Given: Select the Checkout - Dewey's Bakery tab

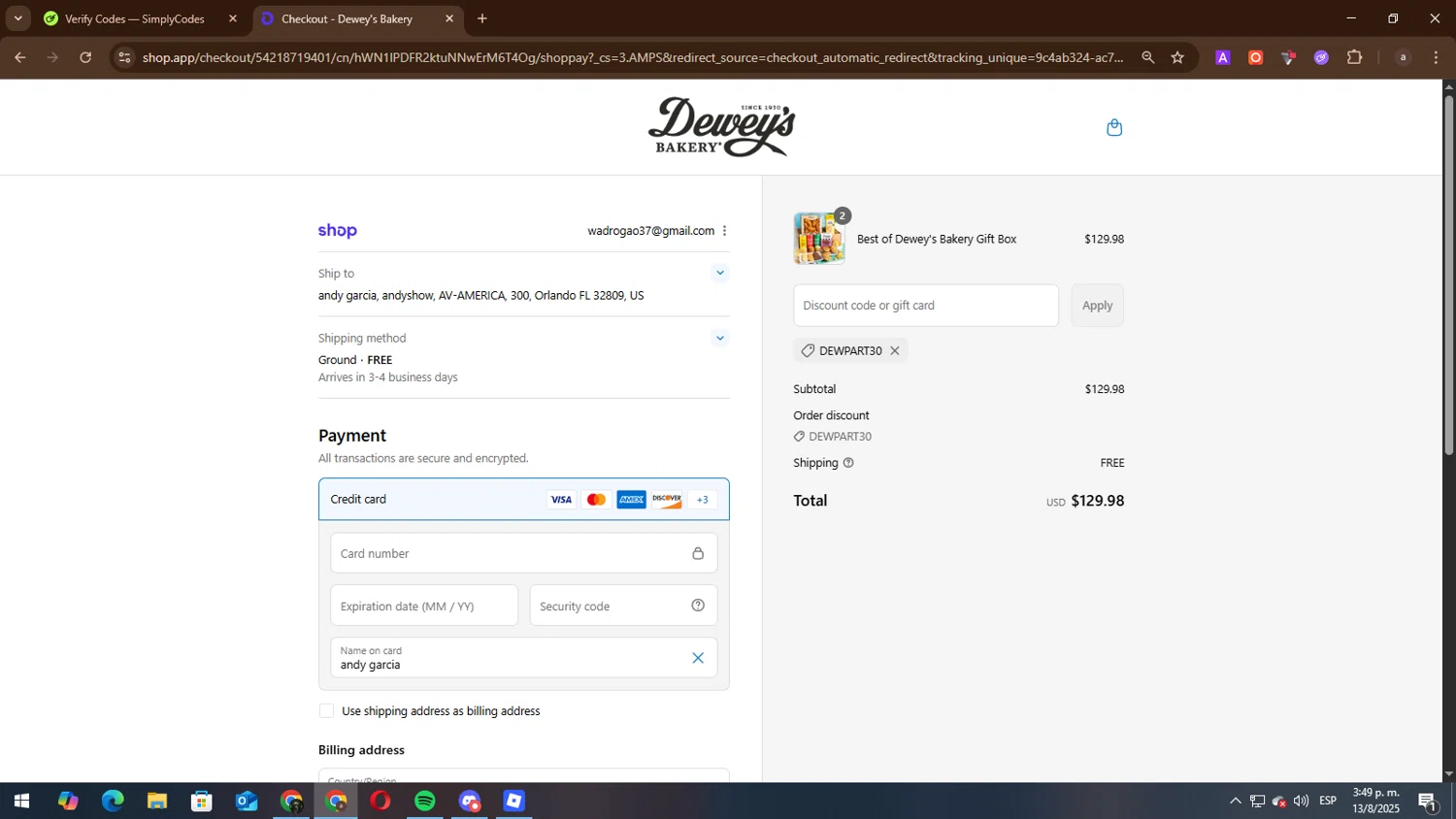Looking at the screenshot, I should point(358,18).
